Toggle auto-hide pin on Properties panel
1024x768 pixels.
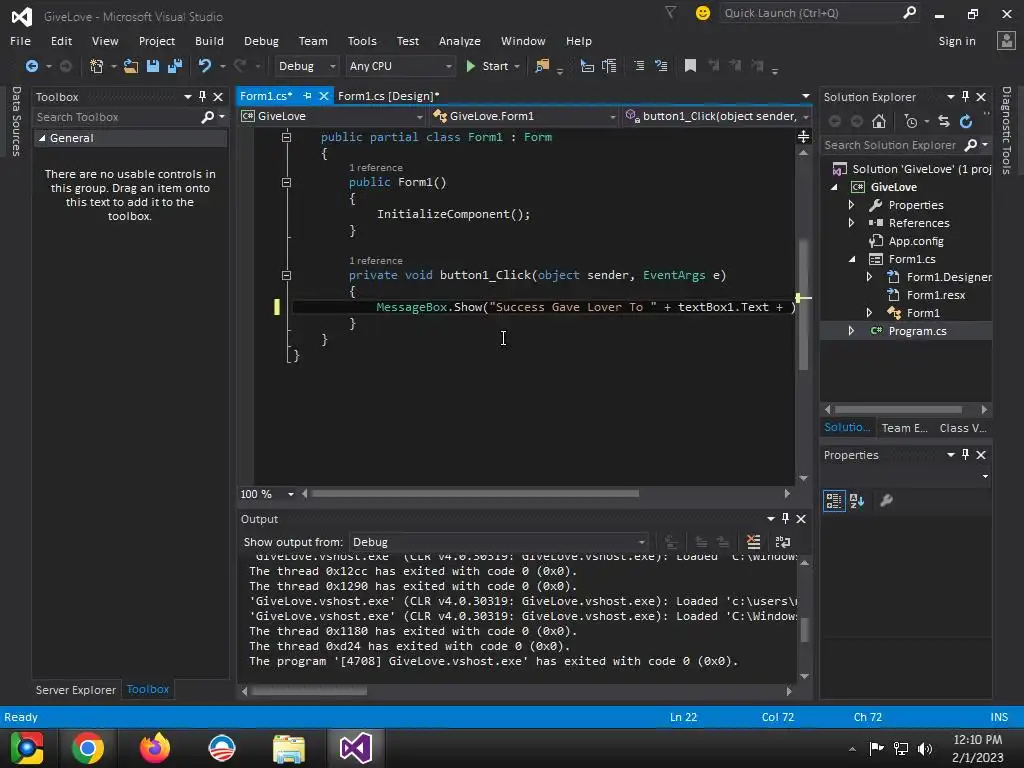click(x=965, y=455)
